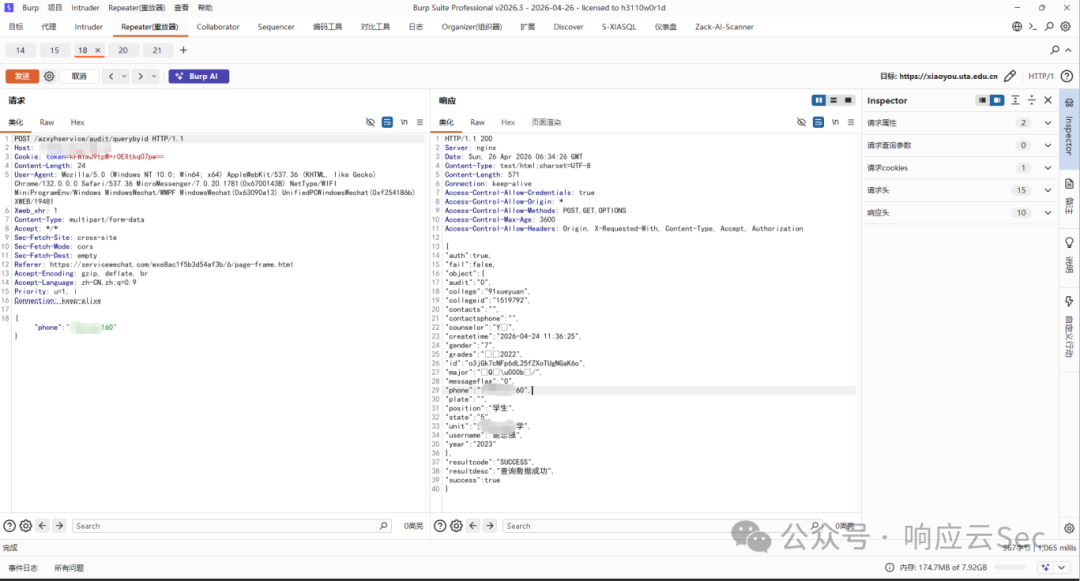Click the 发送 send button
Screen dimensions: 1080x581
click(x=22, y=76)
